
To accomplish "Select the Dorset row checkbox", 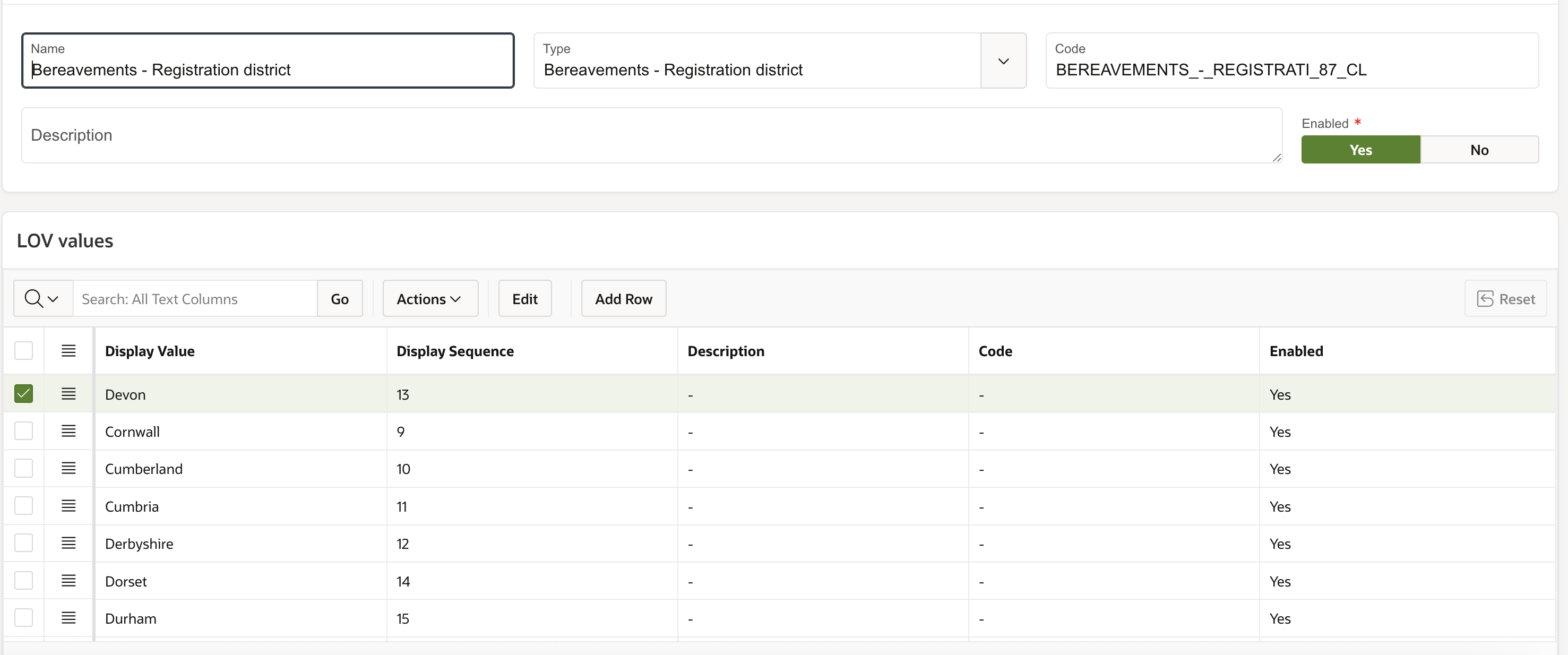I will 24,581.
